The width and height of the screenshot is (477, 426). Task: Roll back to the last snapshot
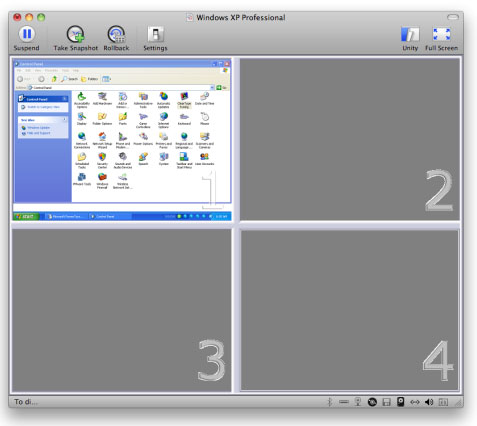[x=116, y=38]
